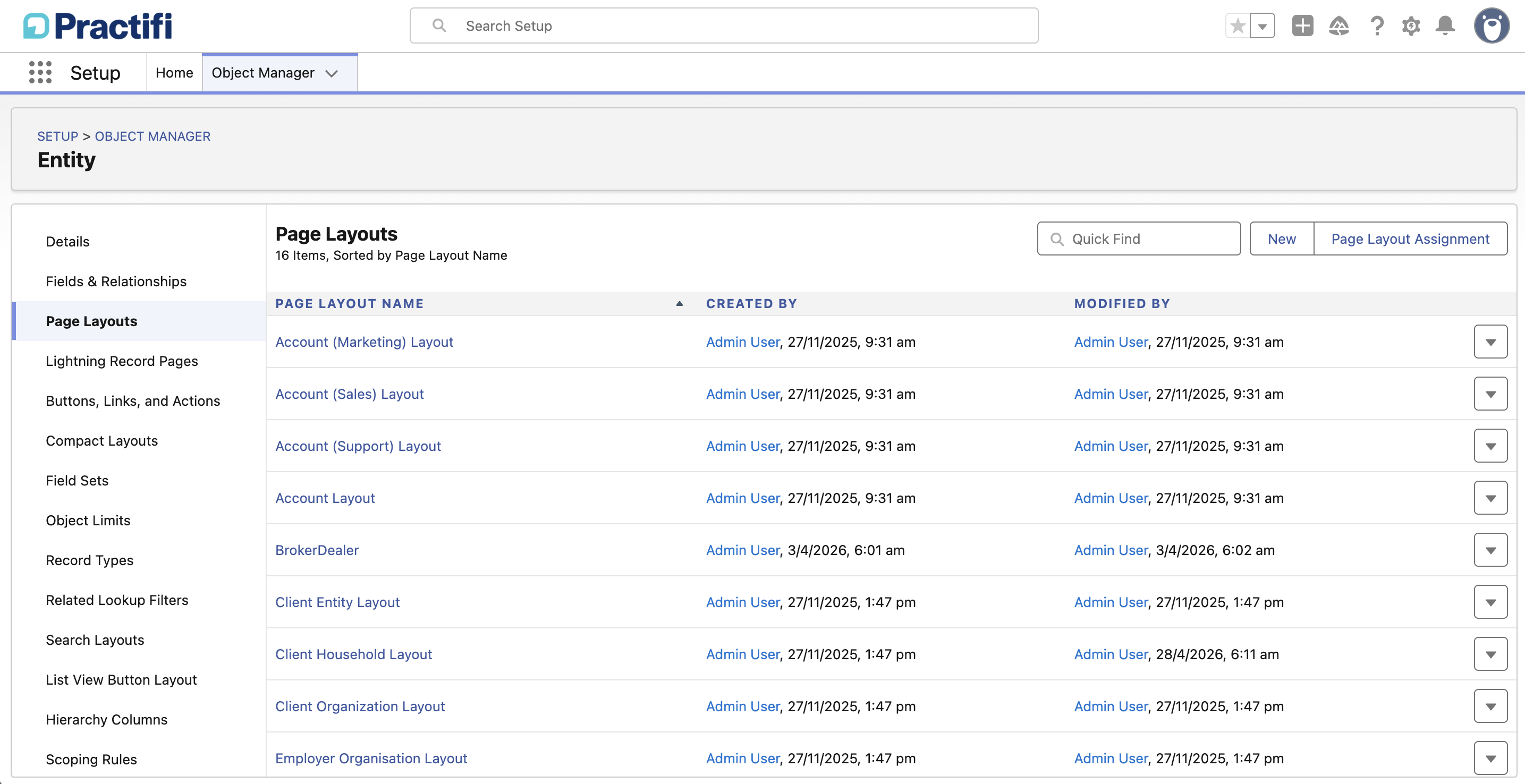Open Page Layout Assignment

tap(1410, 239)
